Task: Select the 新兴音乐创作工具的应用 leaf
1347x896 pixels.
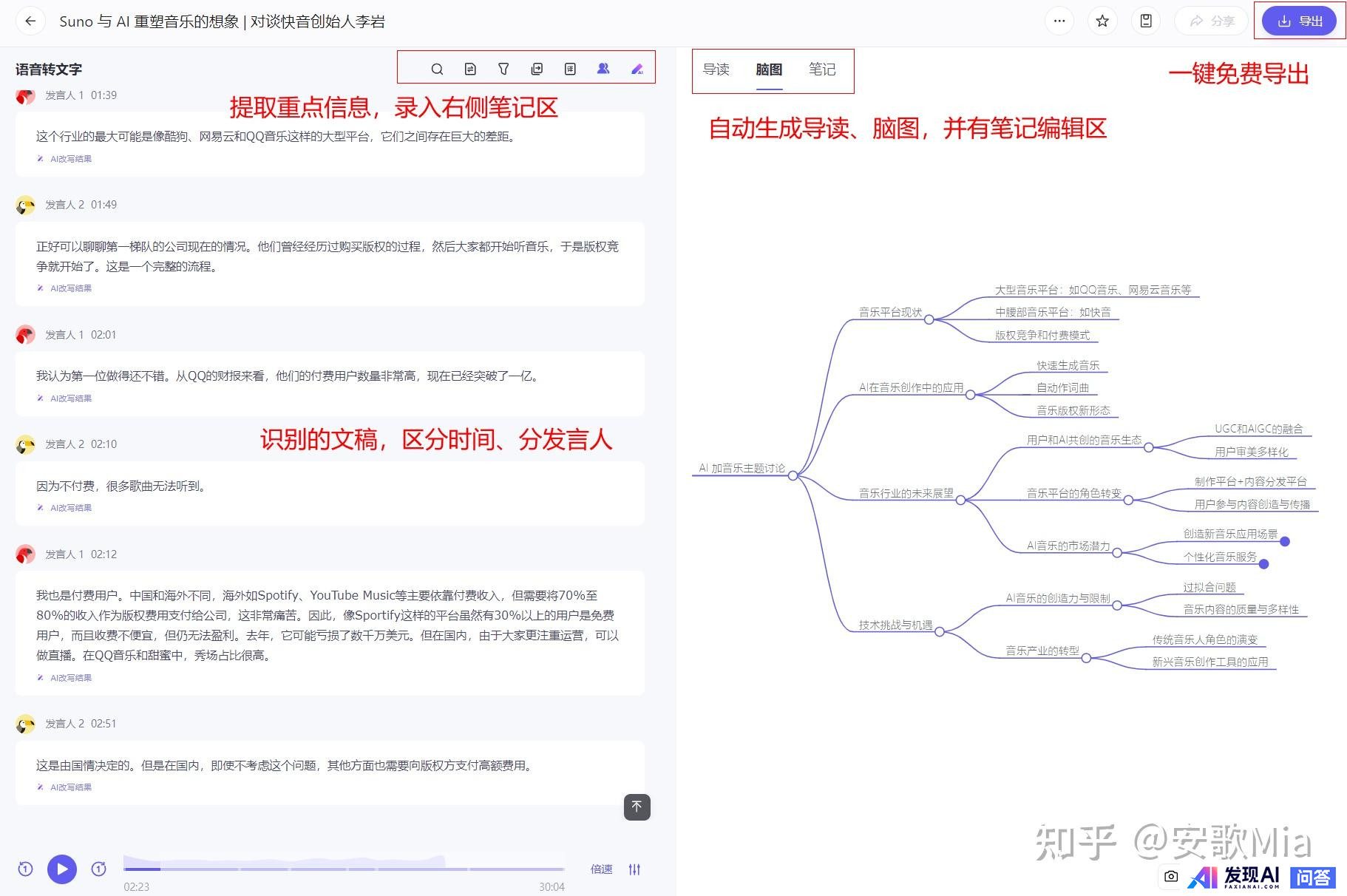Action: tap(1210, 662)
